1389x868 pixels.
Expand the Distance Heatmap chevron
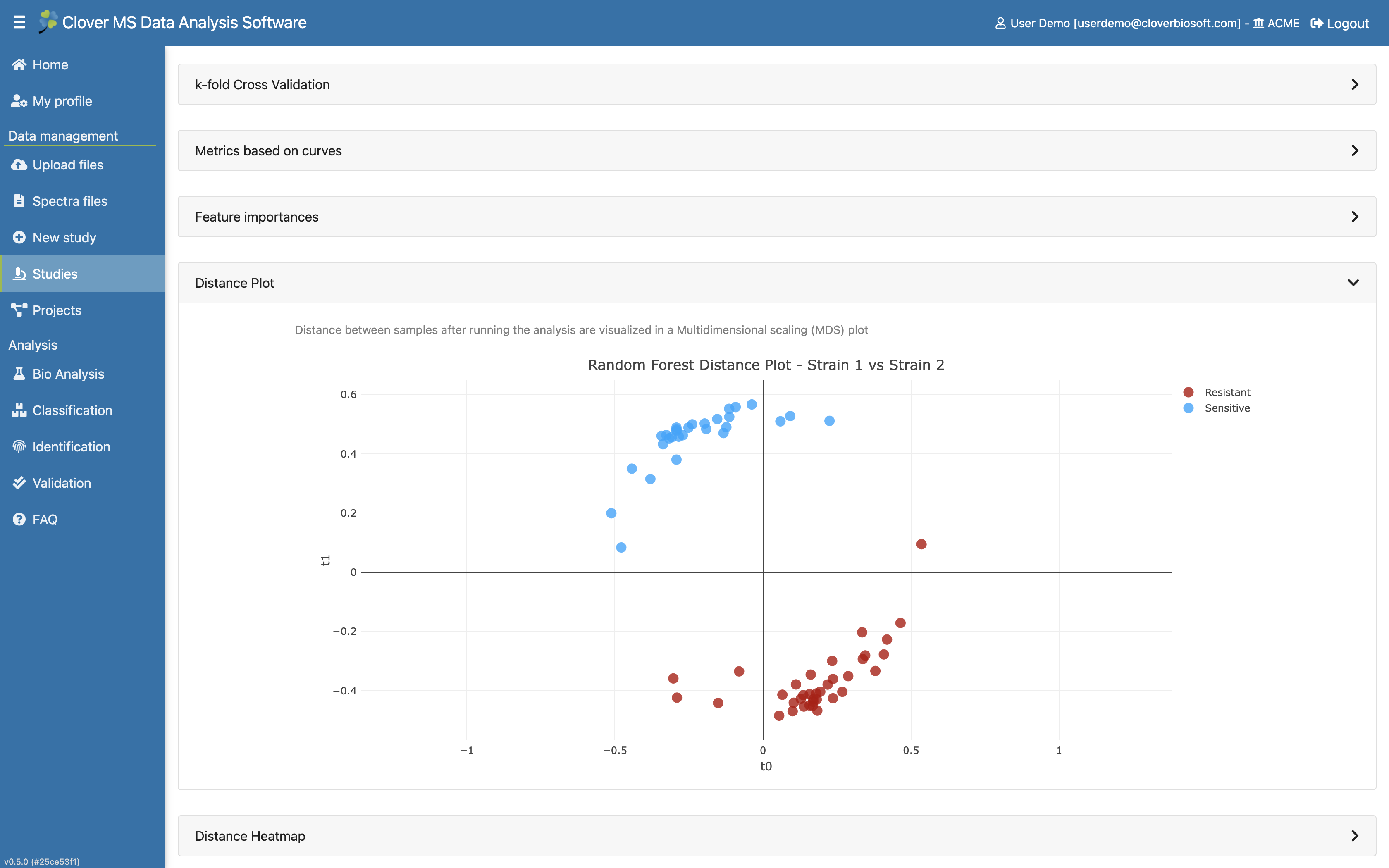1355,835
